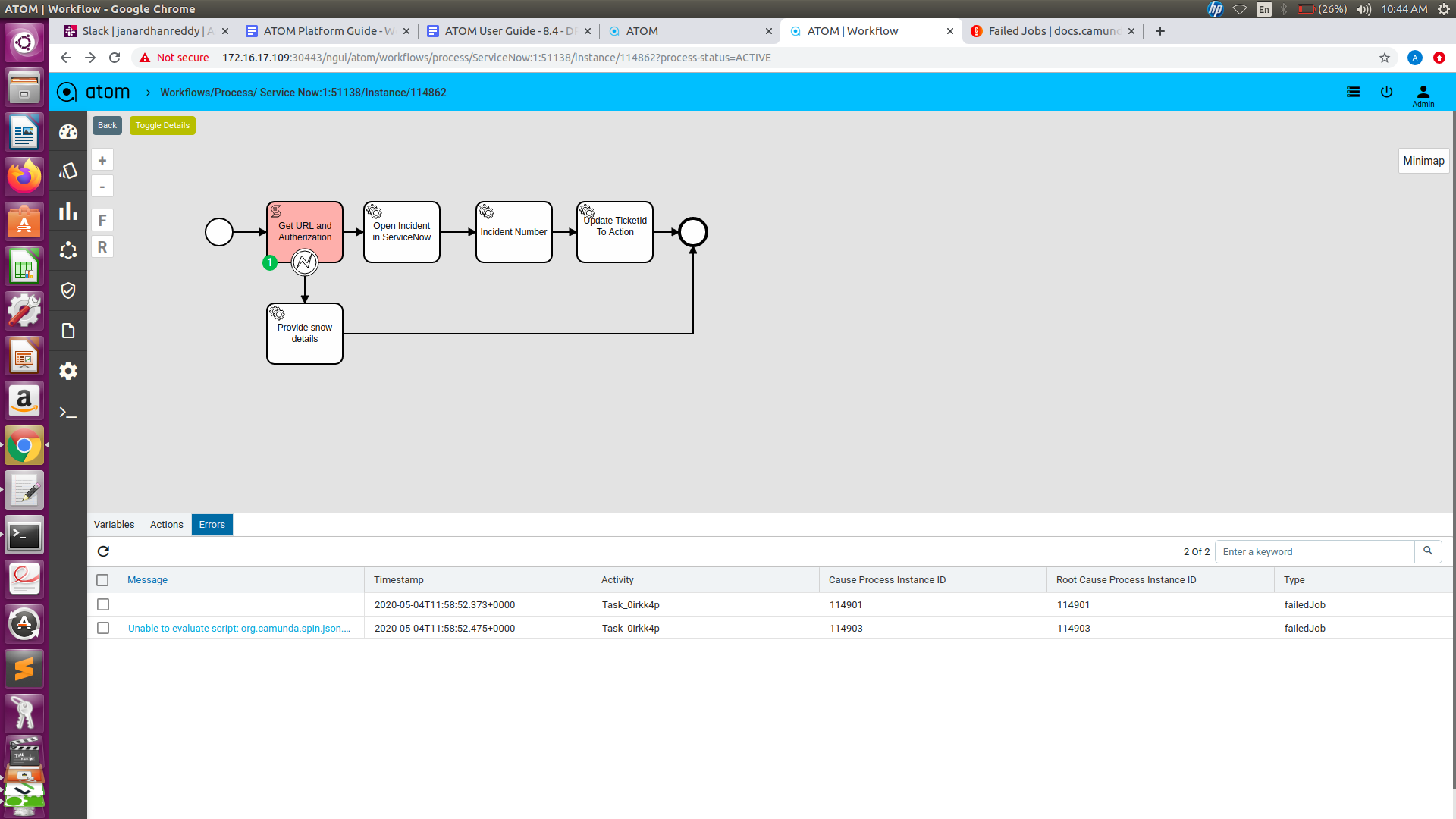Open the terminal console sidebar icon

coord(68,413)
